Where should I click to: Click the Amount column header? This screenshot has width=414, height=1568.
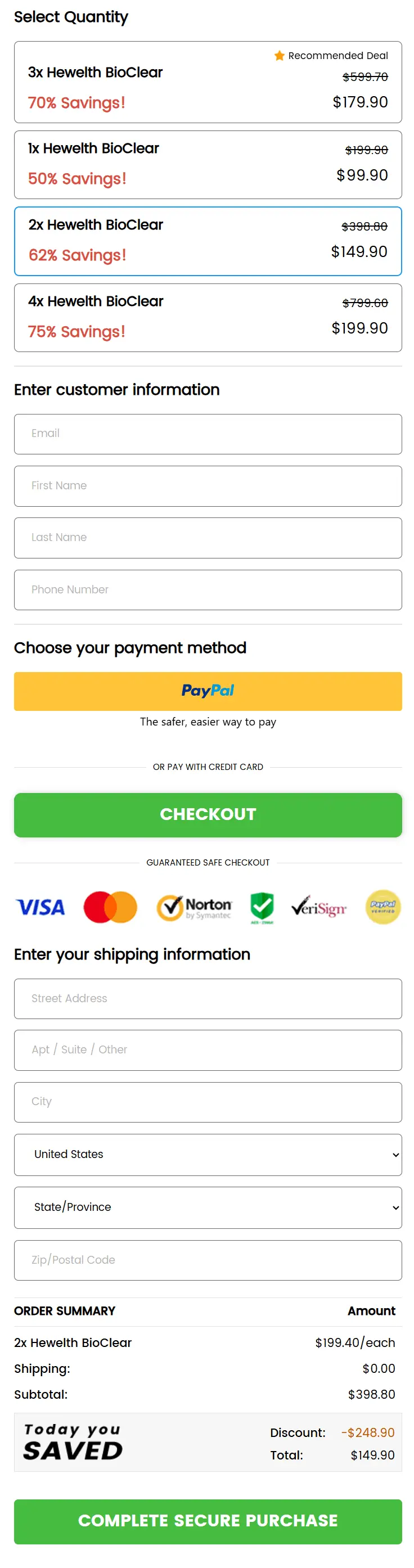point(371,1311)
